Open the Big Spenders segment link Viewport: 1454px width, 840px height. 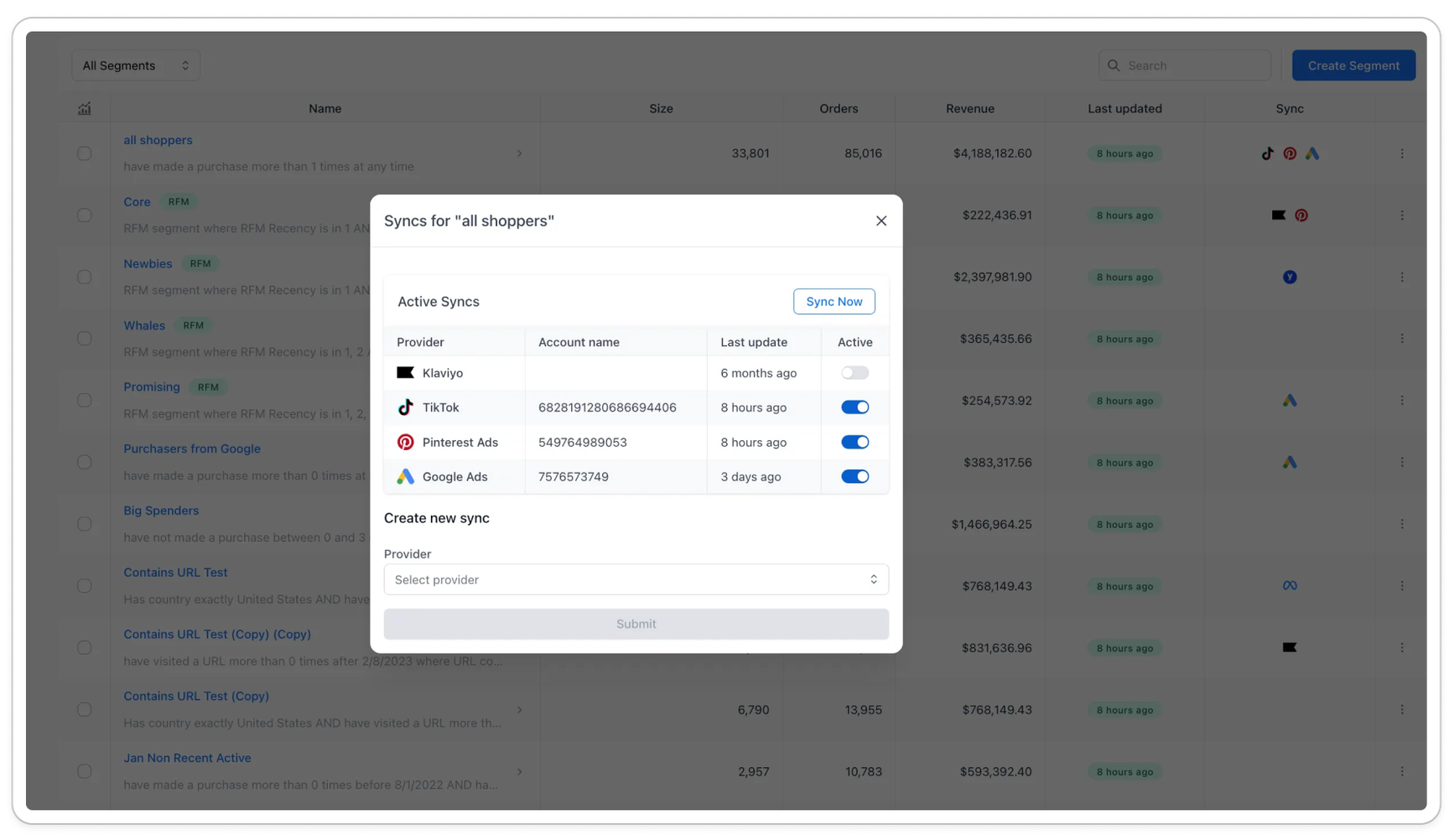(x=161, y=511)
